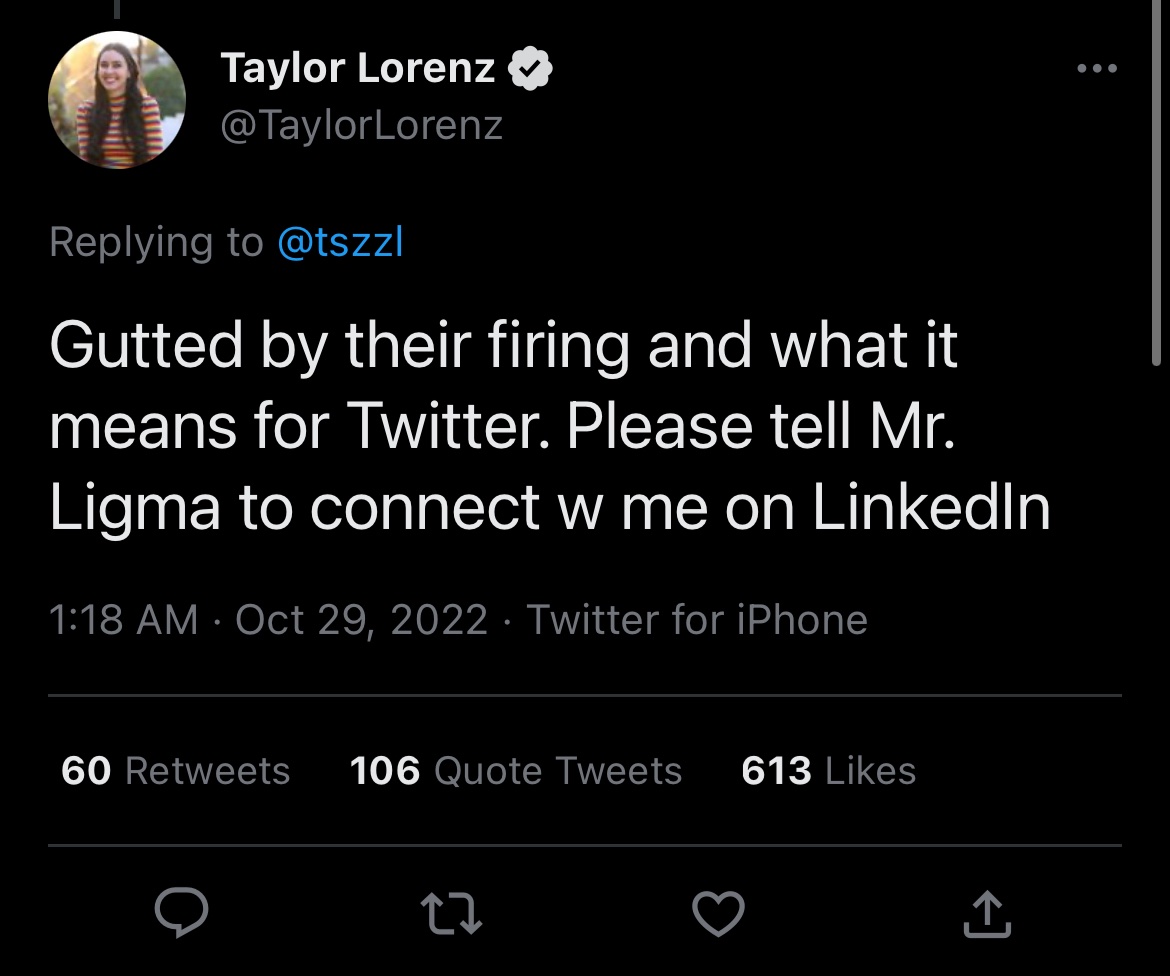
Task: Open the three-dot more options menu
Action: coord(1097,69)
